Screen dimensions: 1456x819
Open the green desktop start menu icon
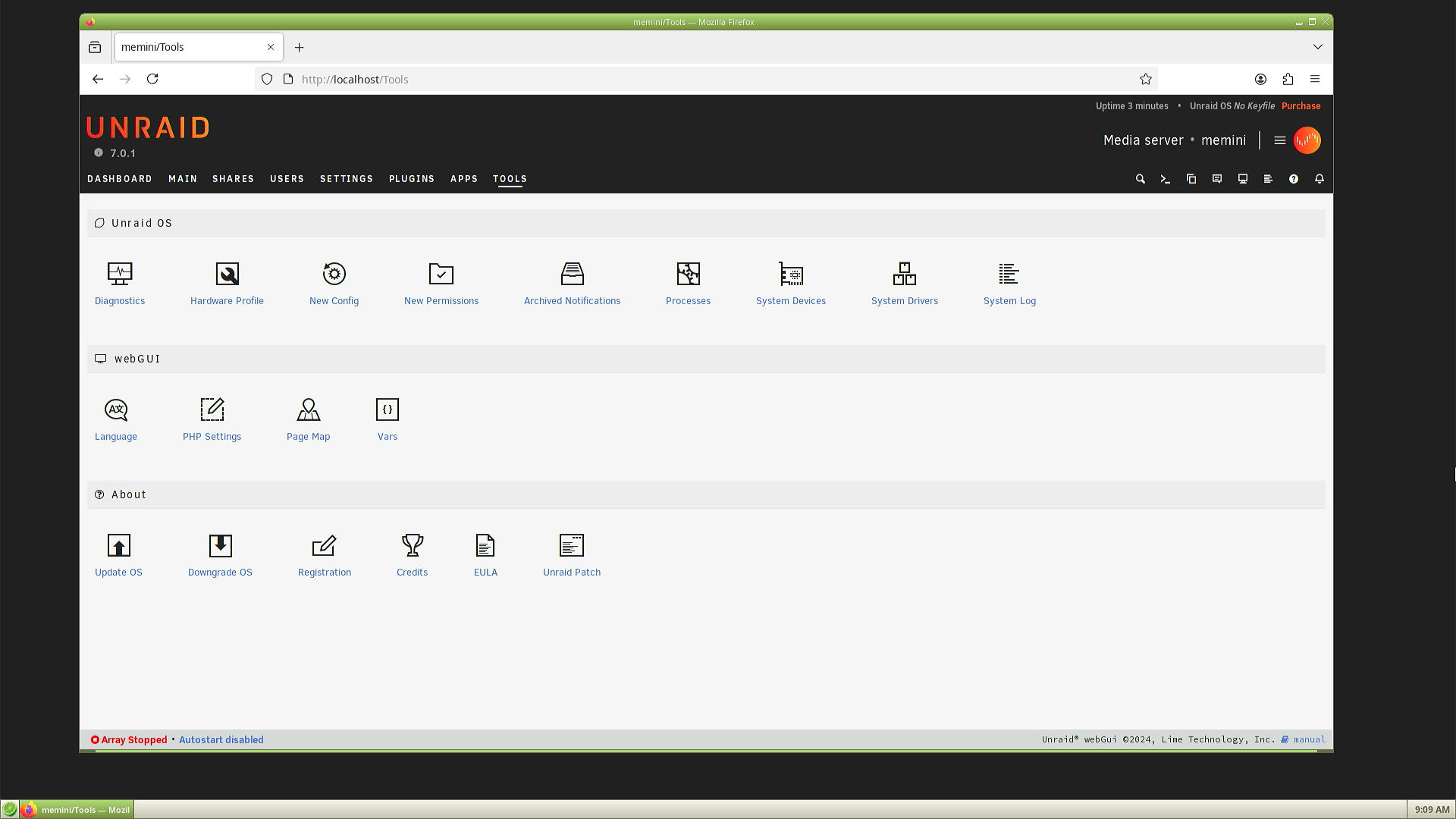tap(9, 809)
